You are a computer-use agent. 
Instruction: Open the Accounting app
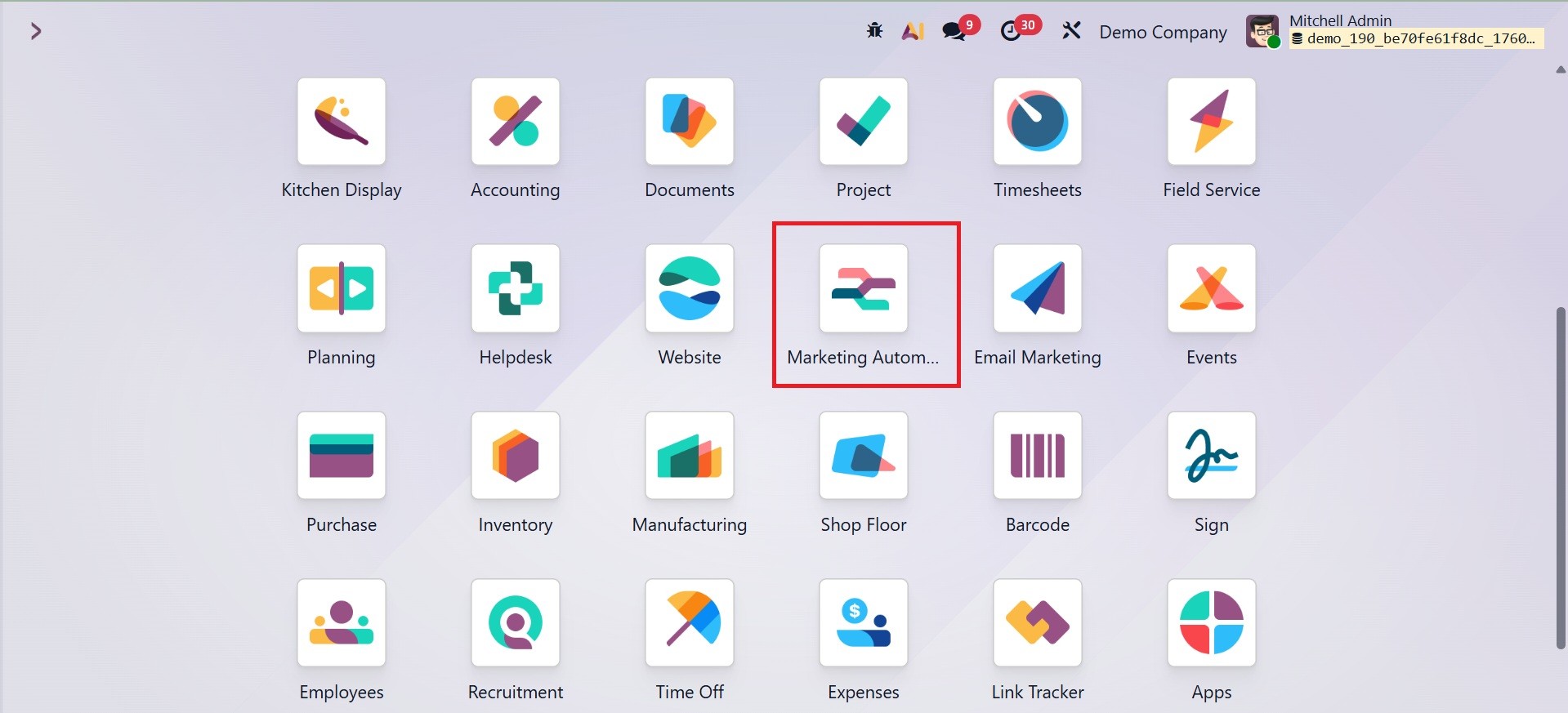pyautogui.click(x=516, y=122)
